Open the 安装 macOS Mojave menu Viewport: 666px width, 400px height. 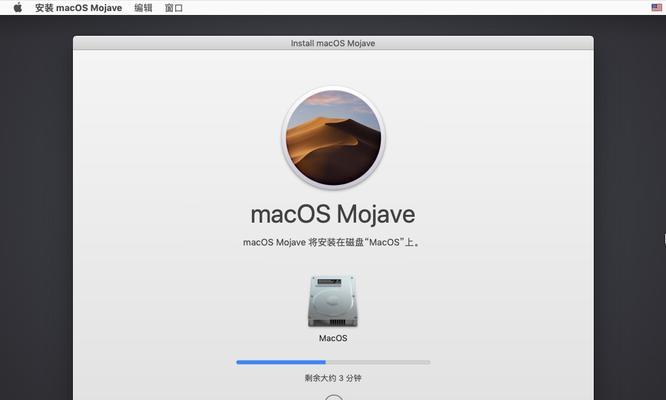[x=79, y=8]
